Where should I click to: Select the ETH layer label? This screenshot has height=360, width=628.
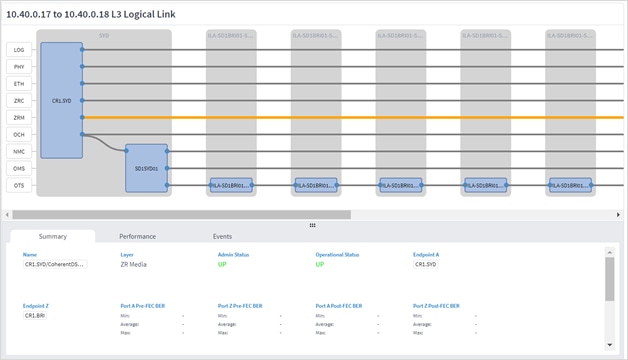click(19, 84)
